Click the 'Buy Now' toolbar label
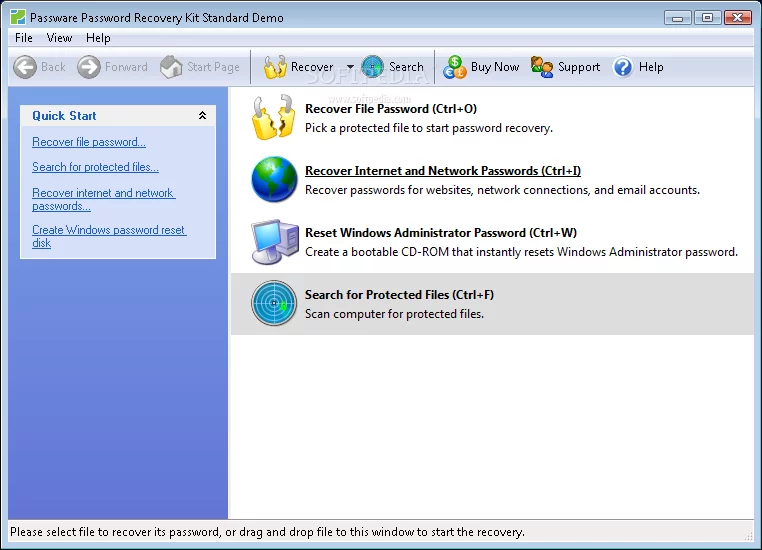Screen dimensions: 762x550 pos(495,67)
